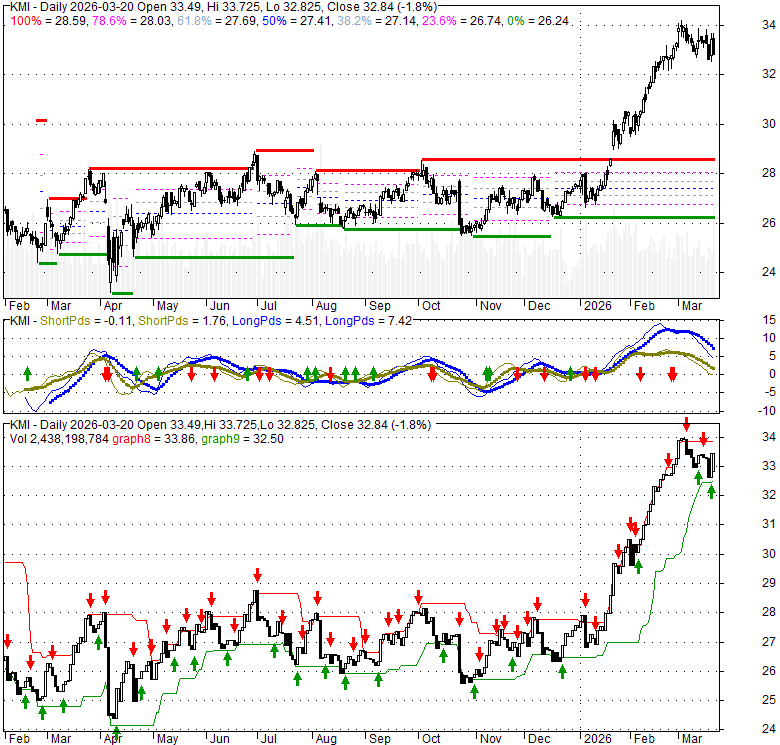This screenshot has width=780, height=745.
Task: Click the top chart title 'KMI - Daily 2026-03-20'
Action: tap(72, 7)
